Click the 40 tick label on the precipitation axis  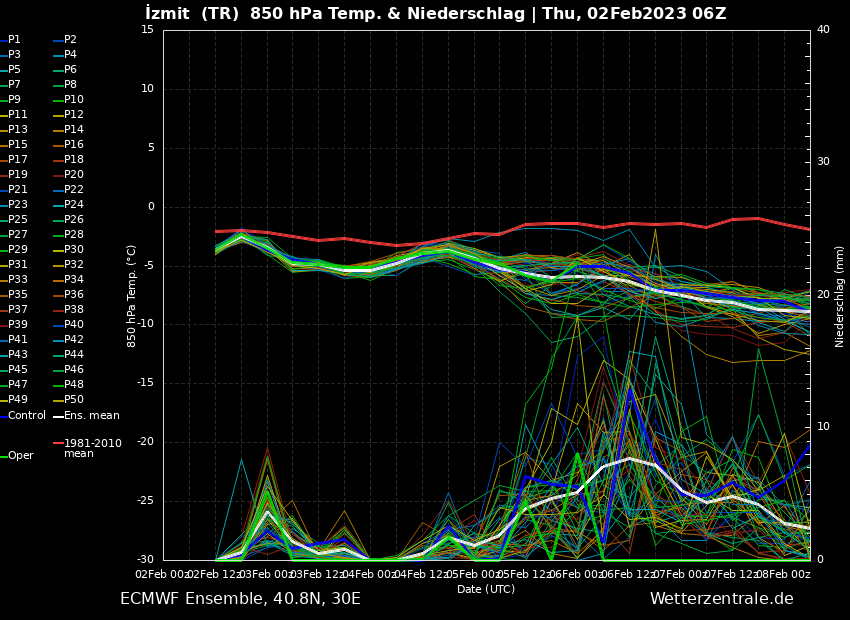point(823,29)
